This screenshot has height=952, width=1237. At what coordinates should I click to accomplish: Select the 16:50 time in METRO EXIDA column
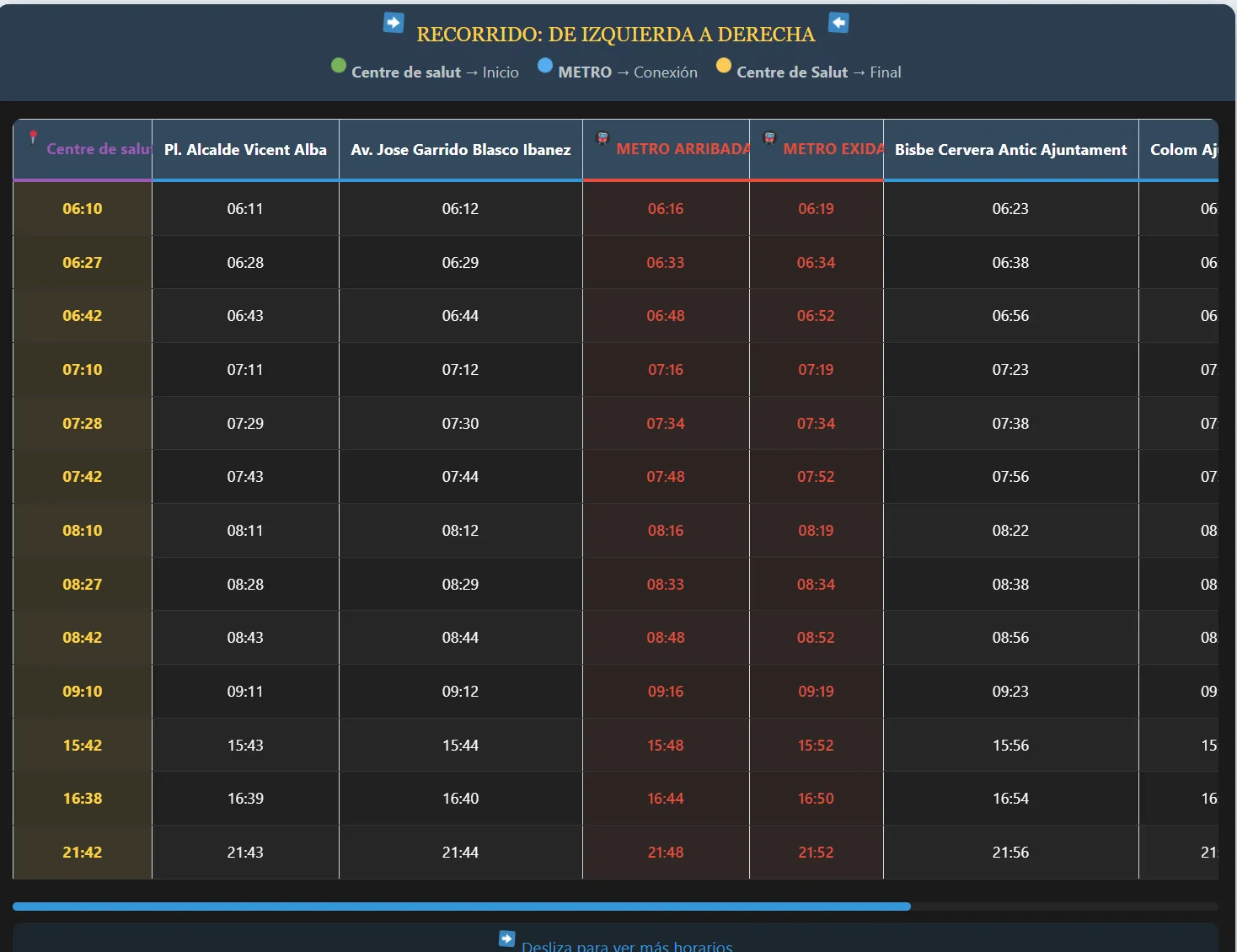816,799
